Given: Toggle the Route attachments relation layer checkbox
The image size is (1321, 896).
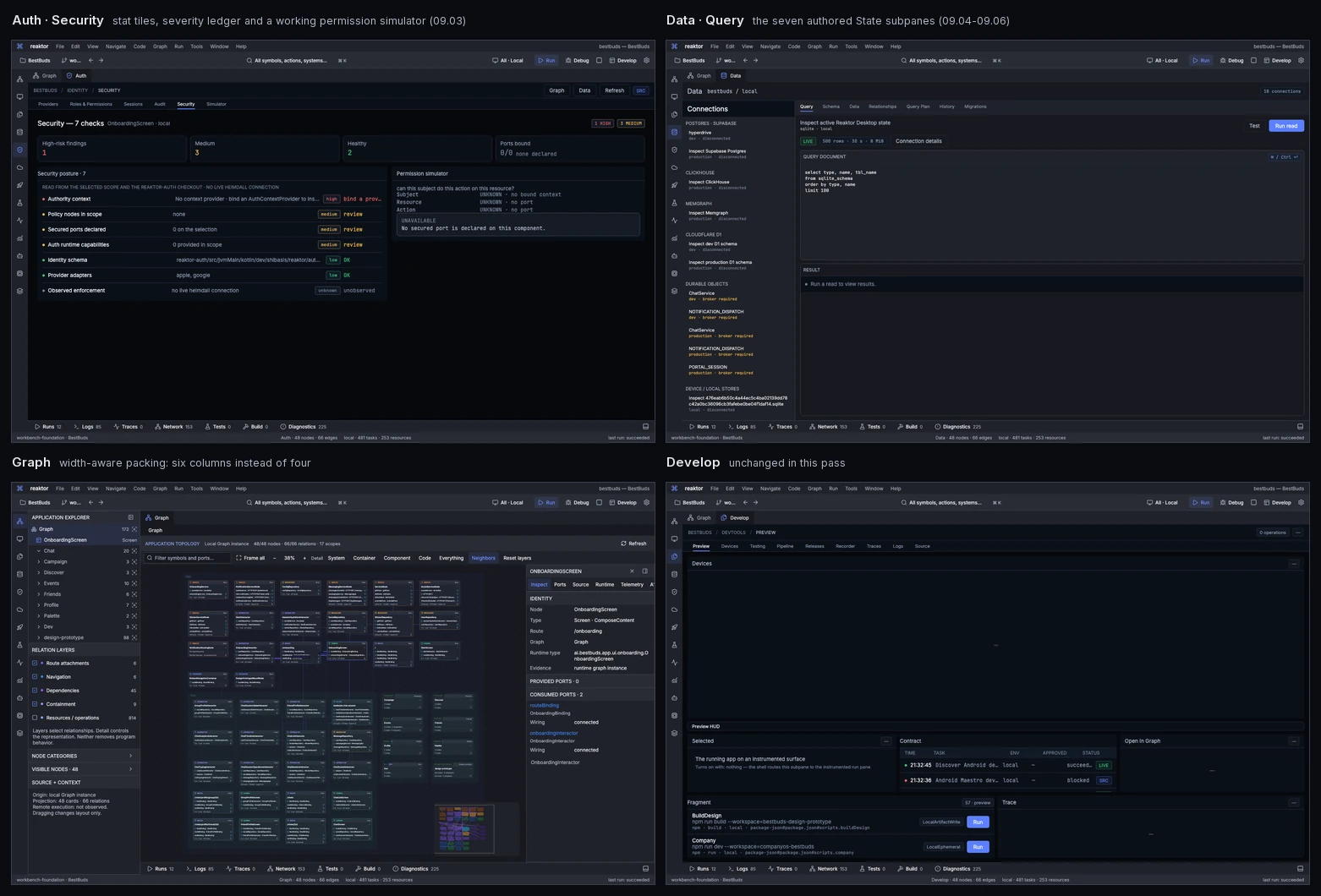Looking at the screenshot, I should click(35, 664).
